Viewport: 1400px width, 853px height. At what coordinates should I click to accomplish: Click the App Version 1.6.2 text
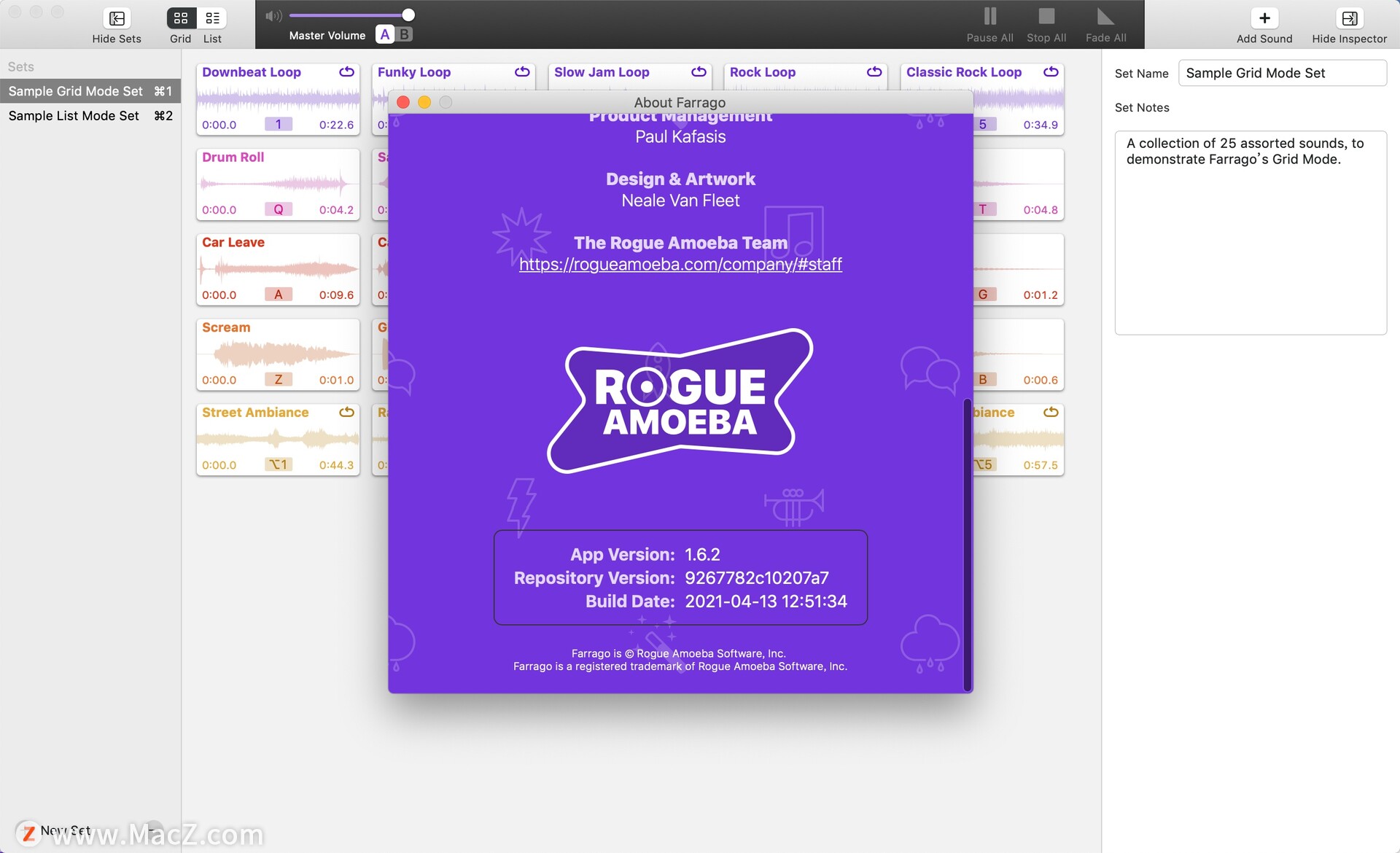point(702,554)
